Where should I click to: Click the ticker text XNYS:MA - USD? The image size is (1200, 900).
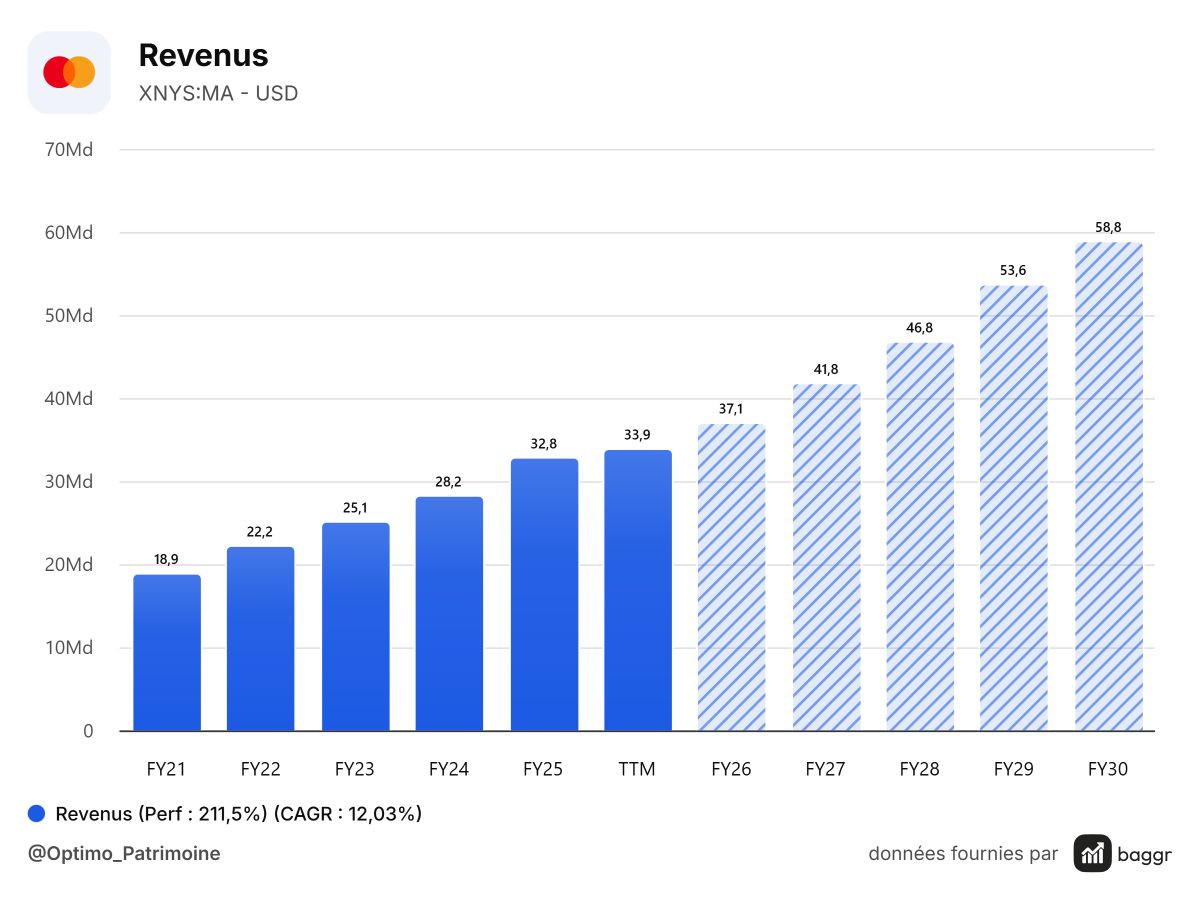219,94
